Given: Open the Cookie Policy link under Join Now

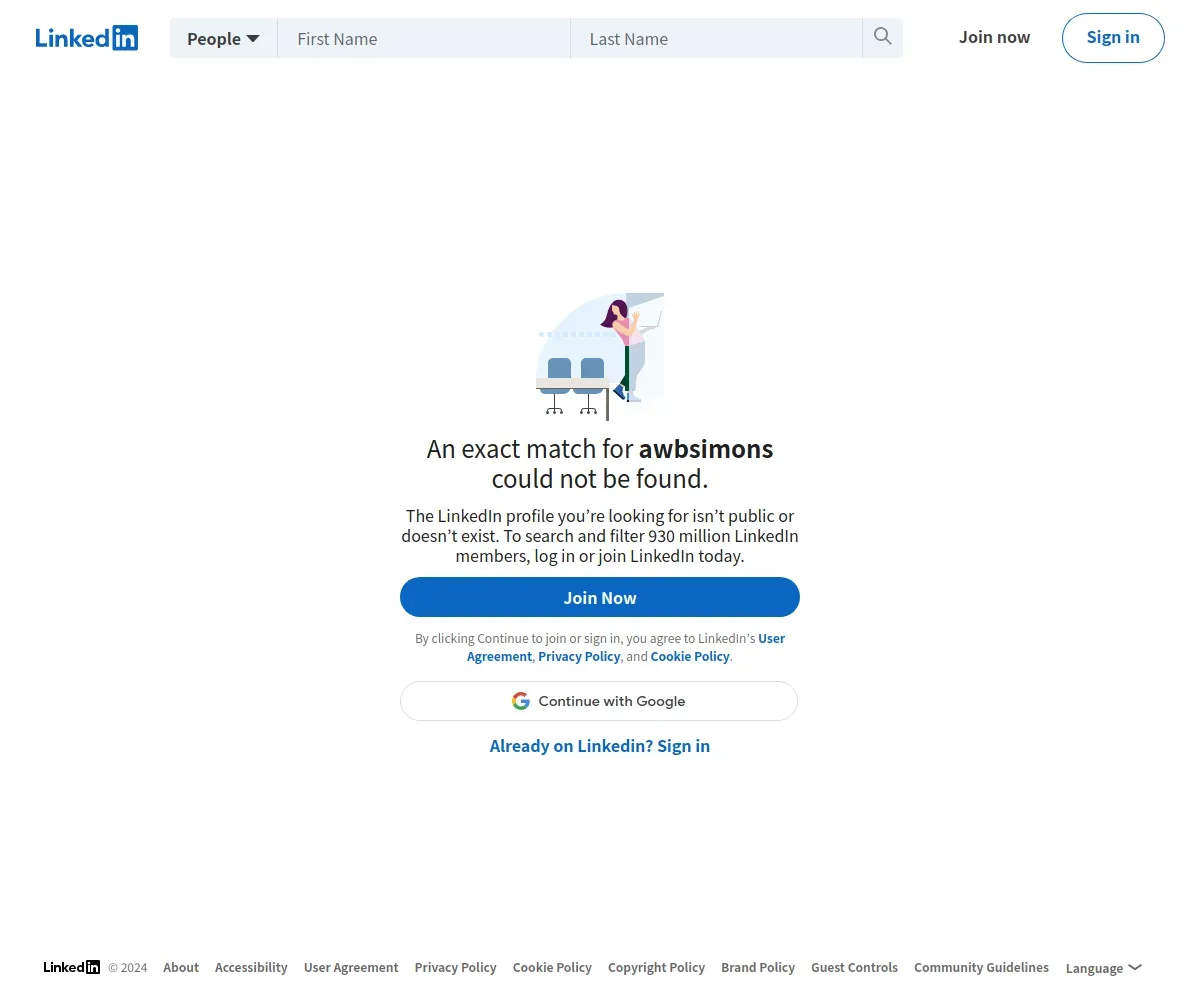Looking at the screenshot, I should click(690, 657).
